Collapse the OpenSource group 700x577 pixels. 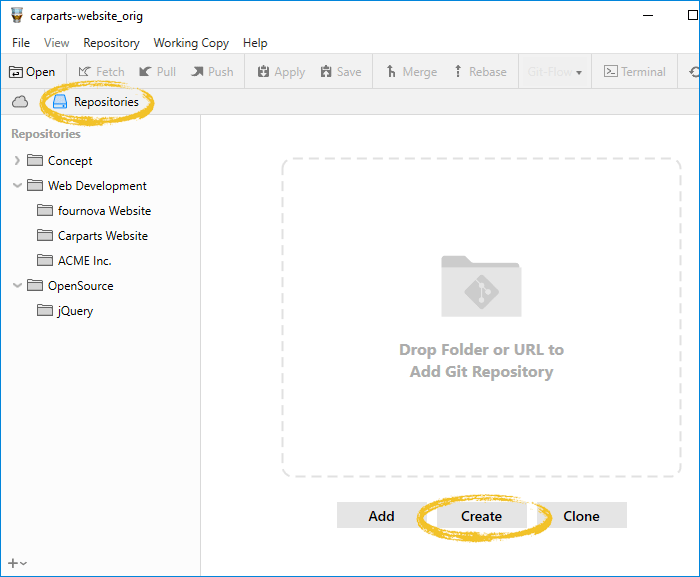tap(17, 286)
